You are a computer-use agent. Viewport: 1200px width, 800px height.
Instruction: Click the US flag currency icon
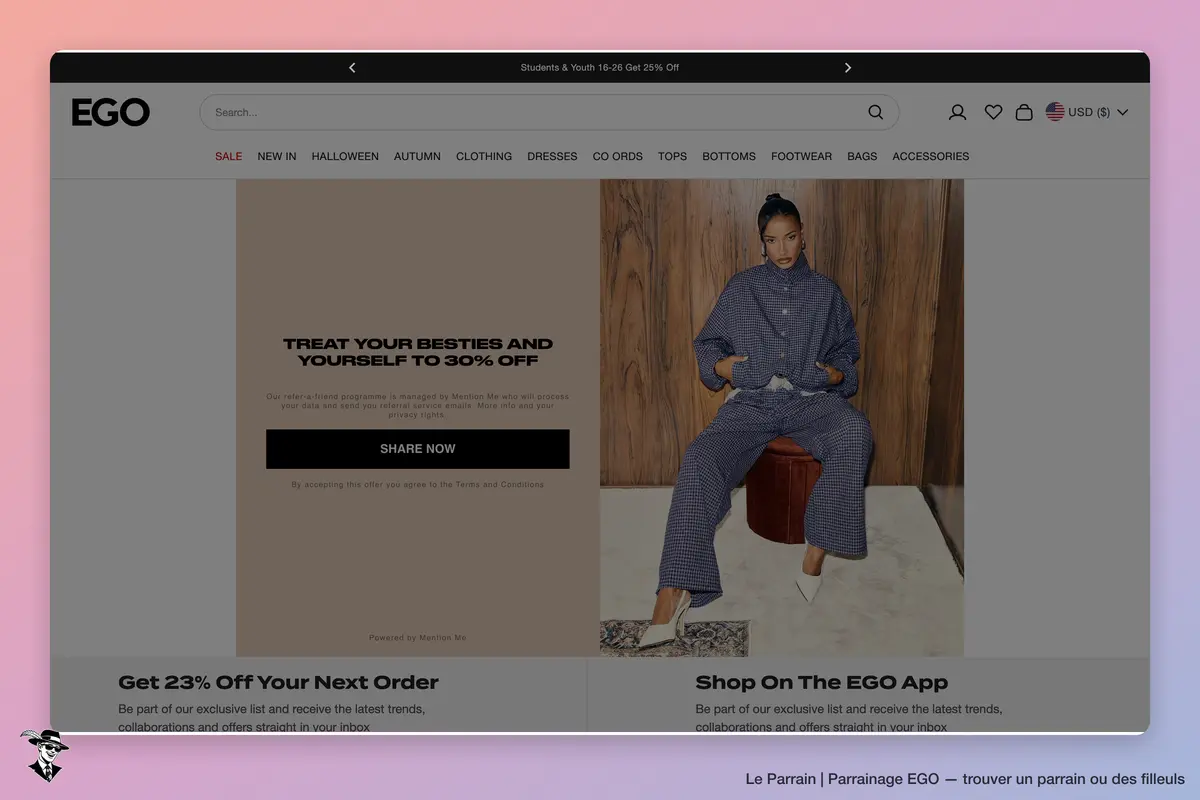coord(1055,112)
